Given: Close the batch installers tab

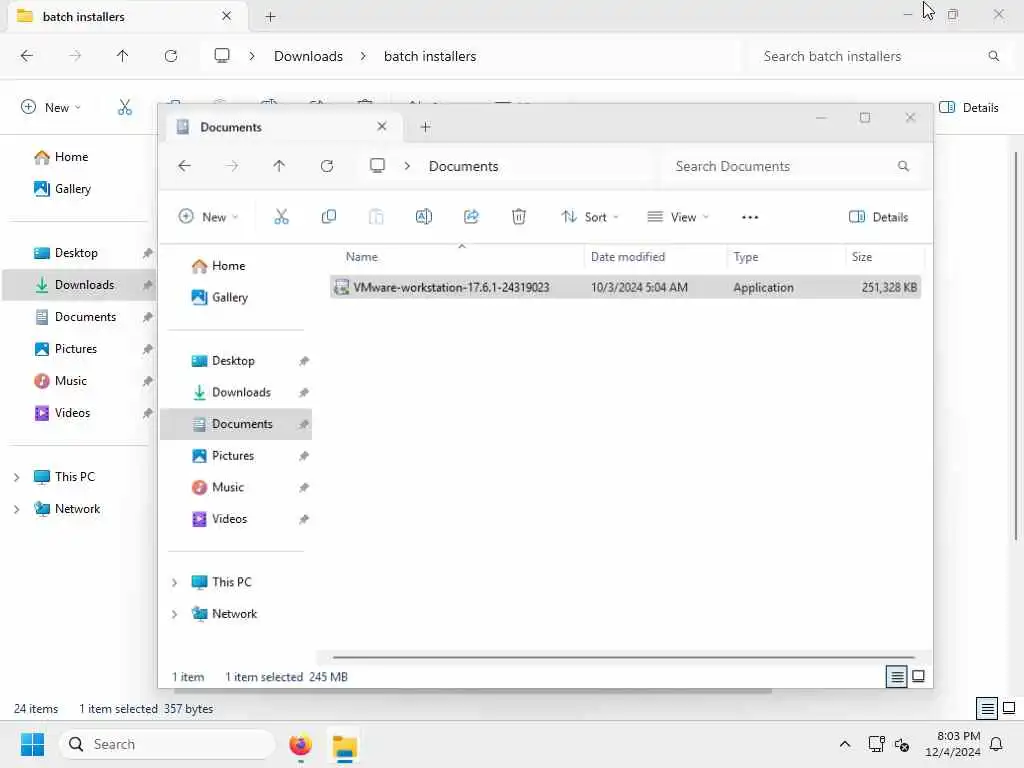Looking at the screenshot, I should click(227, 16).
